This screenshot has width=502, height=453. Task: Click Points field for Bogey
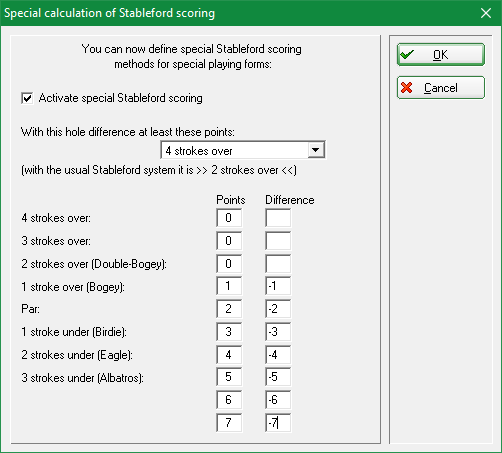pyautogui.click(x=229, y=286)
